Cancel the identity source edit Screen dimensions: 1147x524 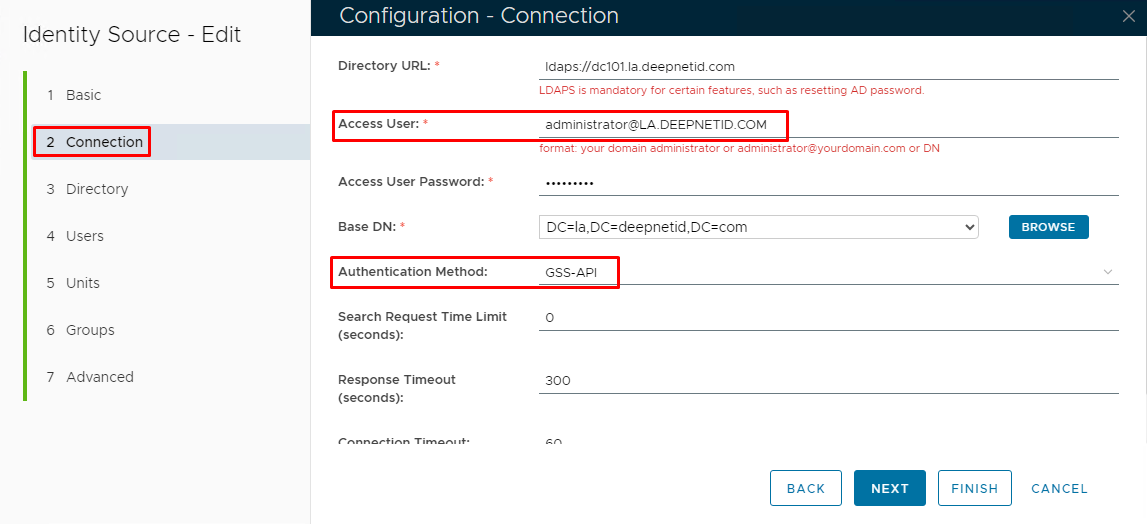tap(1059, 488)
